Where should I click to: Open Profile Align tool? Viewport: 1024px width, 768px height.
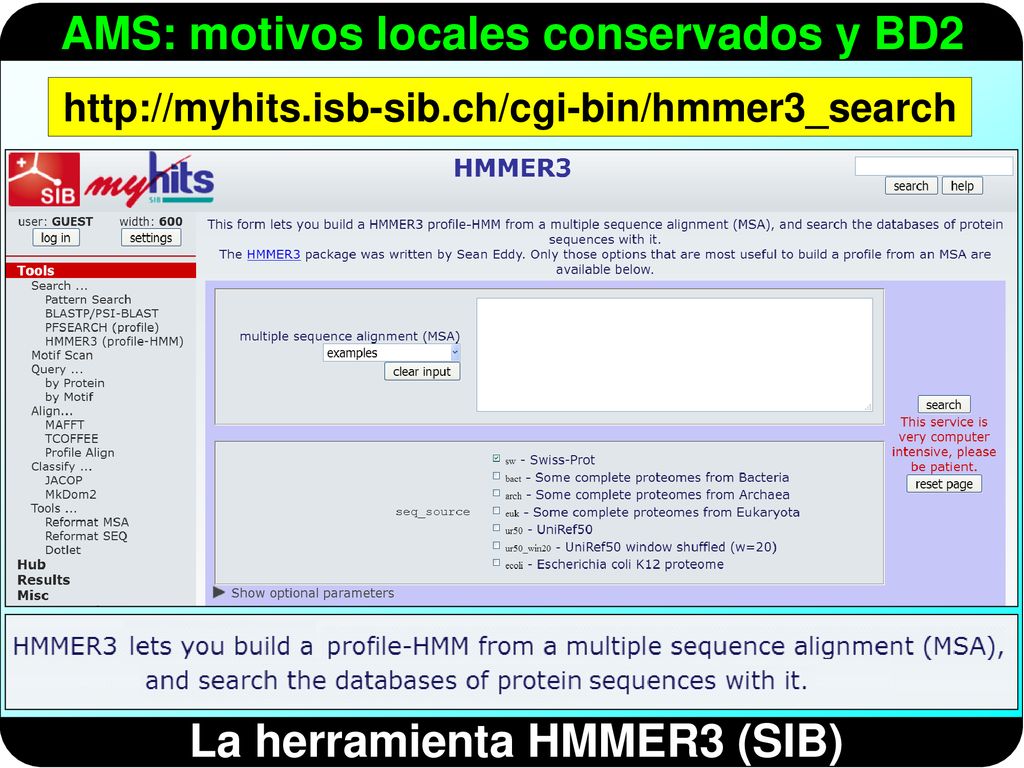(80, 453)
